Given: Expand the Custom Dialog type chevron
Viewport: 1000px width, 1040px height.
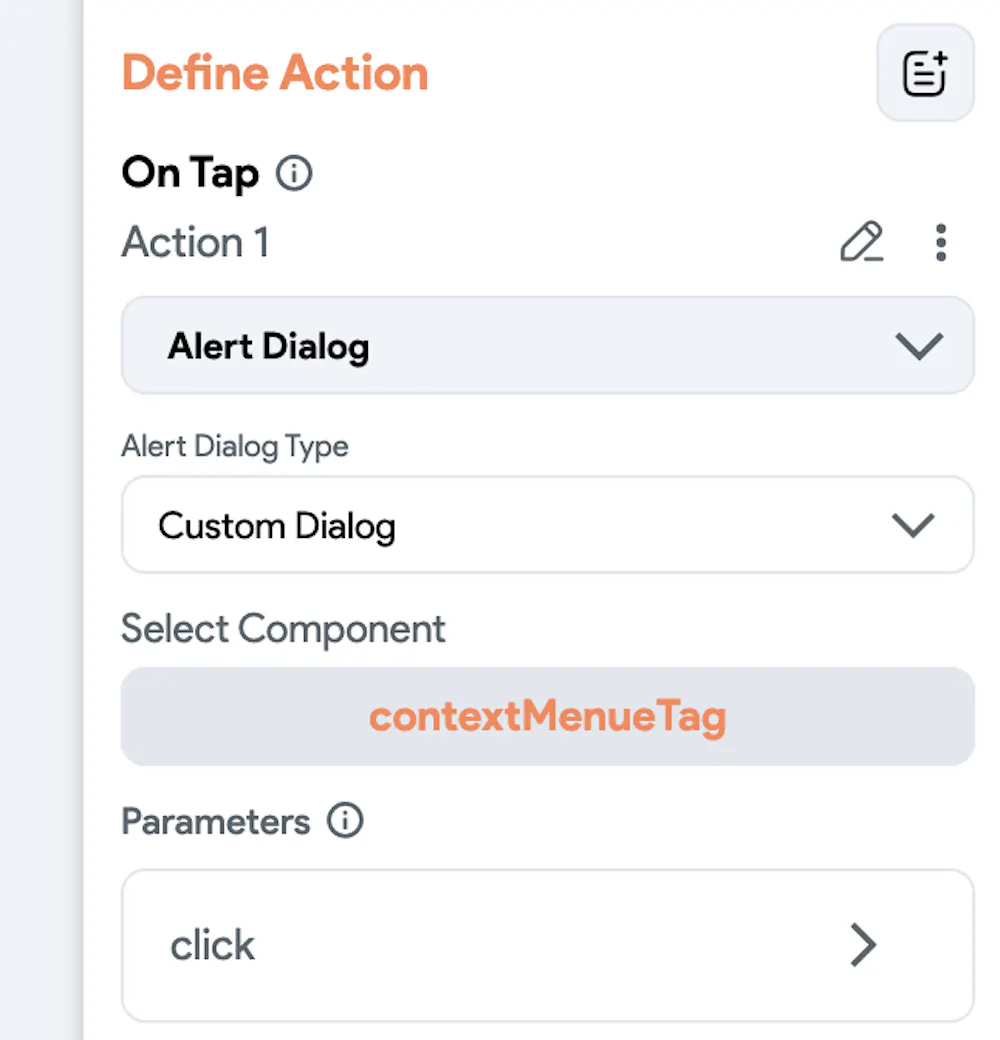Looking at the screenshot, I should click(x=913, y=525).
